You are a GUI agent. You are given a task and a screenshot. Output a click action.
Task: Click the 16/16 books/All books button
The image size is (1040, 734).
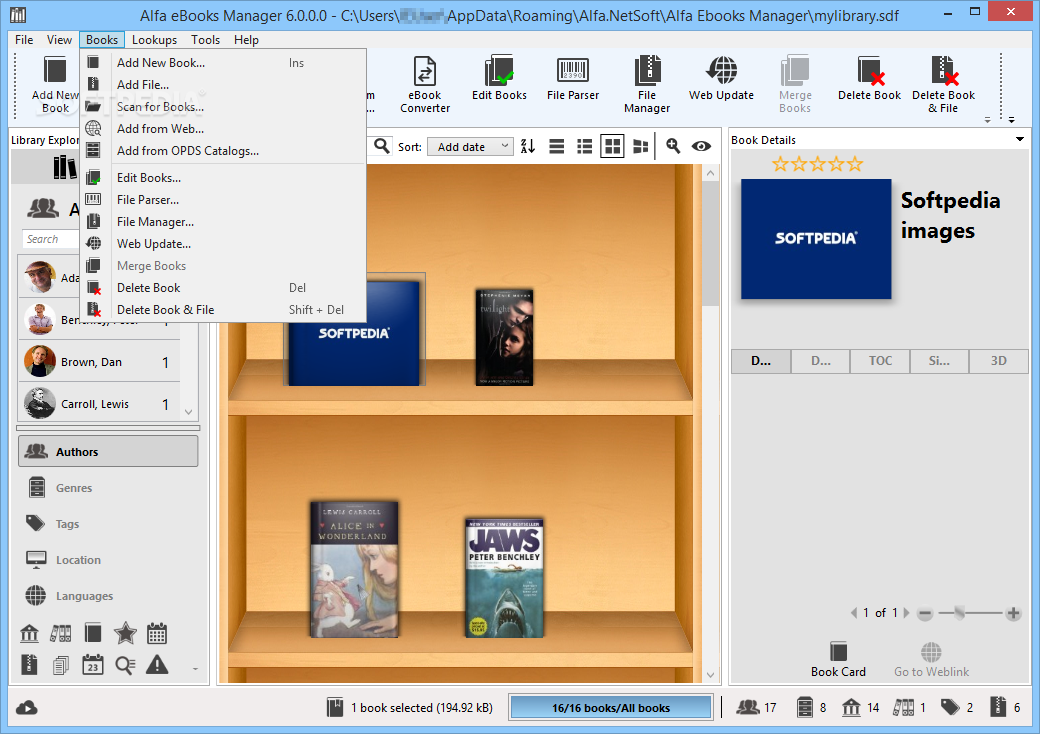610,707
